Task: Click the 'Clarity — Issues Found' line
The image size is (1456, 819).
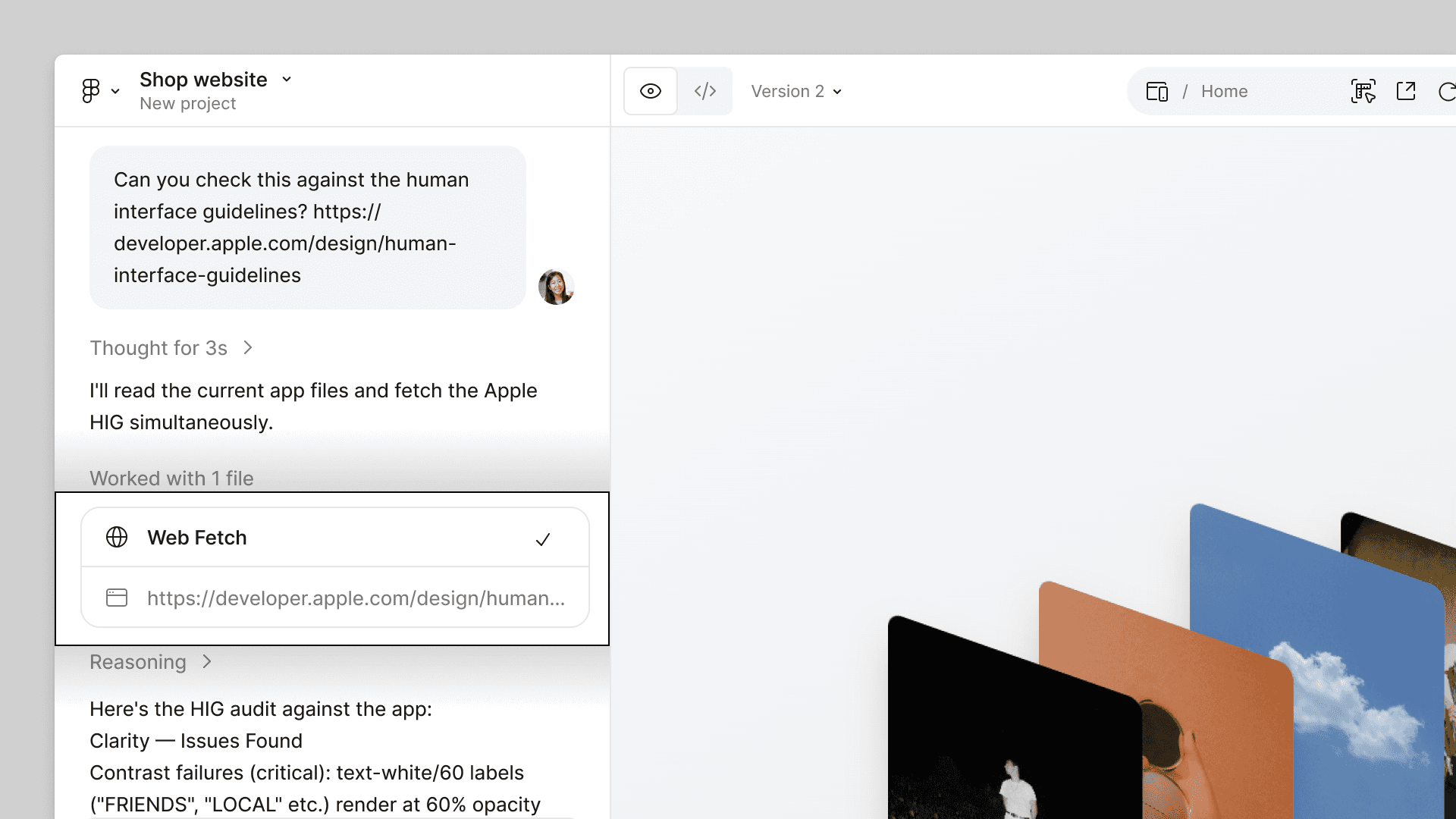Action: coord(196,741)
